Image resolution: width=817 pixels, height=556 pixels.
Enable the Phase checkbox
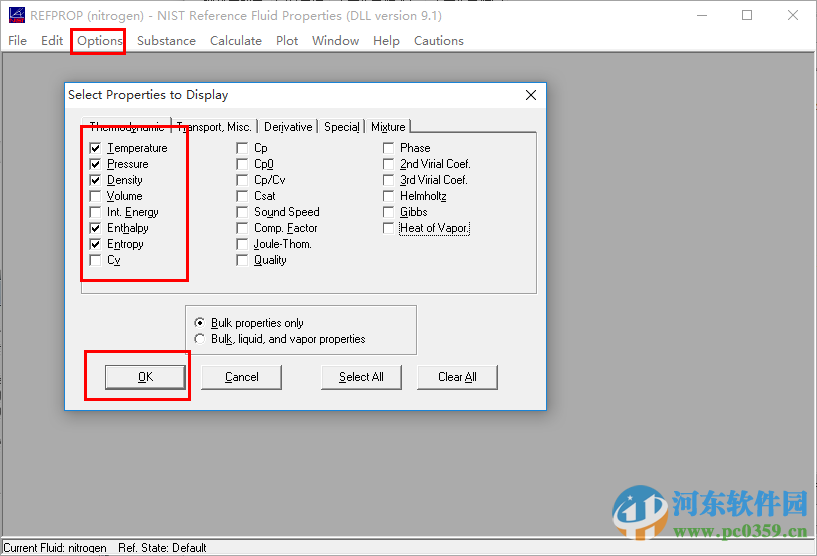pyautogui.click(x=388, y=148)
